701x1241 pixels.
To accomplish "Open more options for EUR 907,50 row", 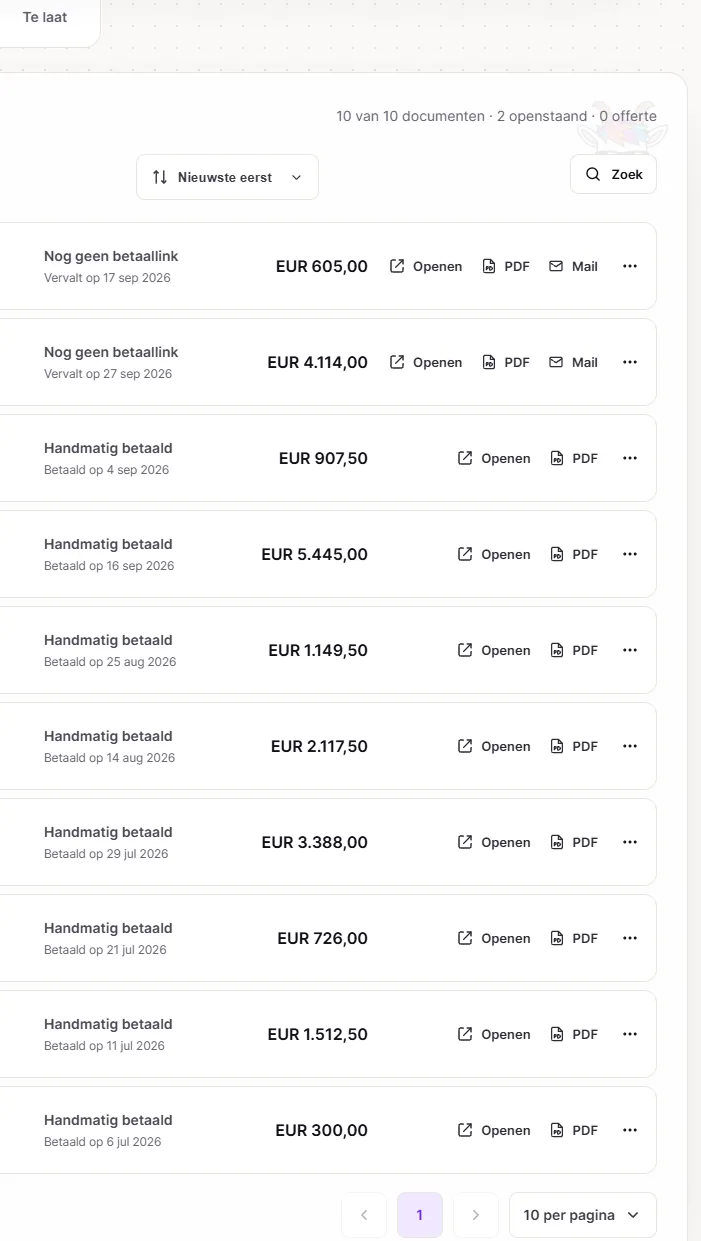I will (630, 458).
